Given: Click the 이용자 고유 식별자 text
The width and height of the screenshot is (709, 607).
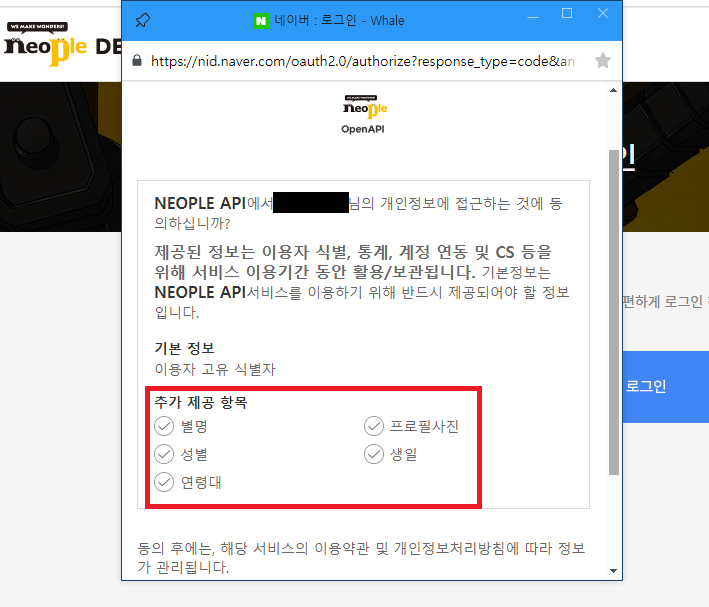Looking at the screenshot, I should tap(215, 370).
